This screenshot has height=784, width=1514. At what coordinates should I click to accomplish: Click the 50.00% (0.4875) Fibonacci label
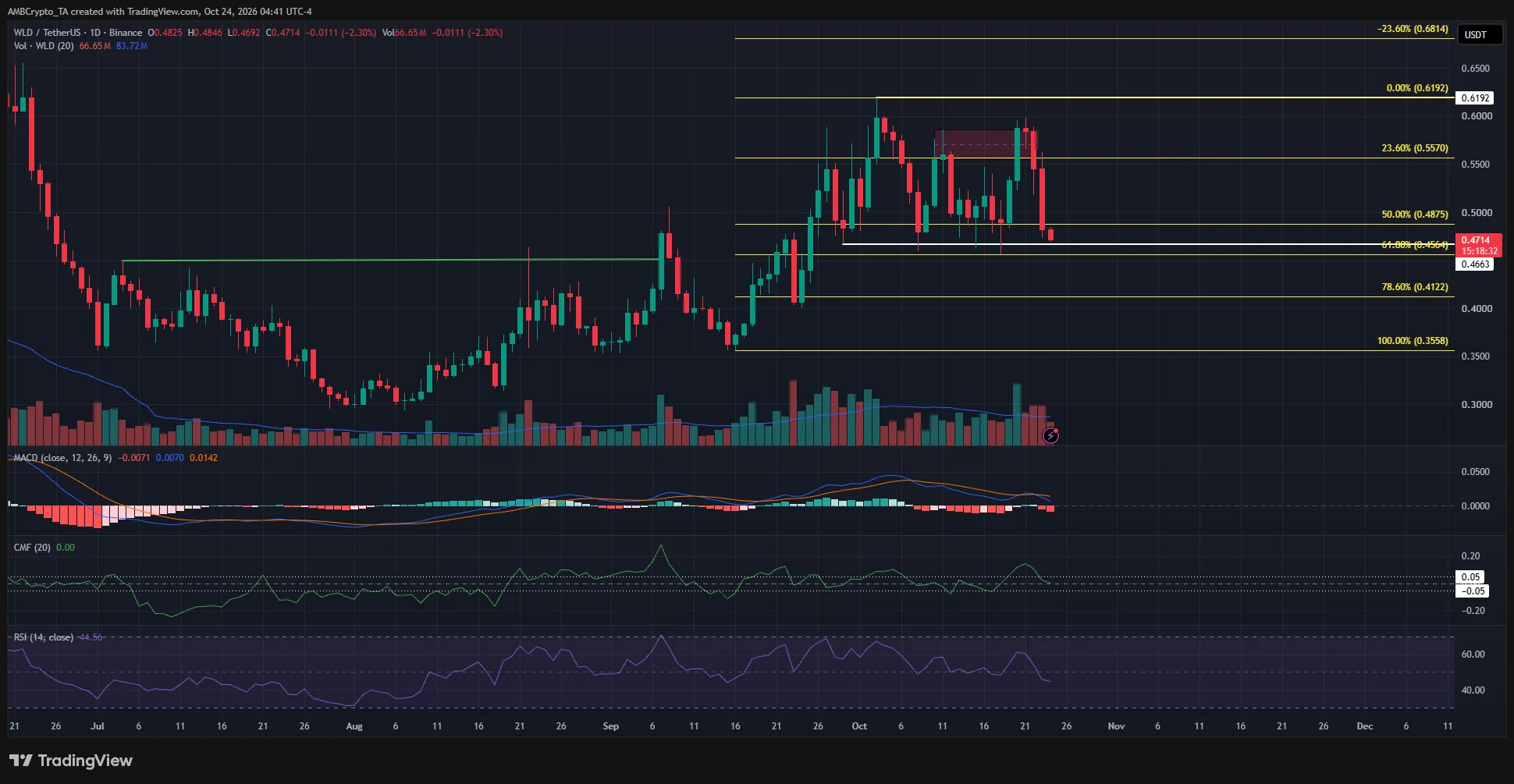(1415, 215)
